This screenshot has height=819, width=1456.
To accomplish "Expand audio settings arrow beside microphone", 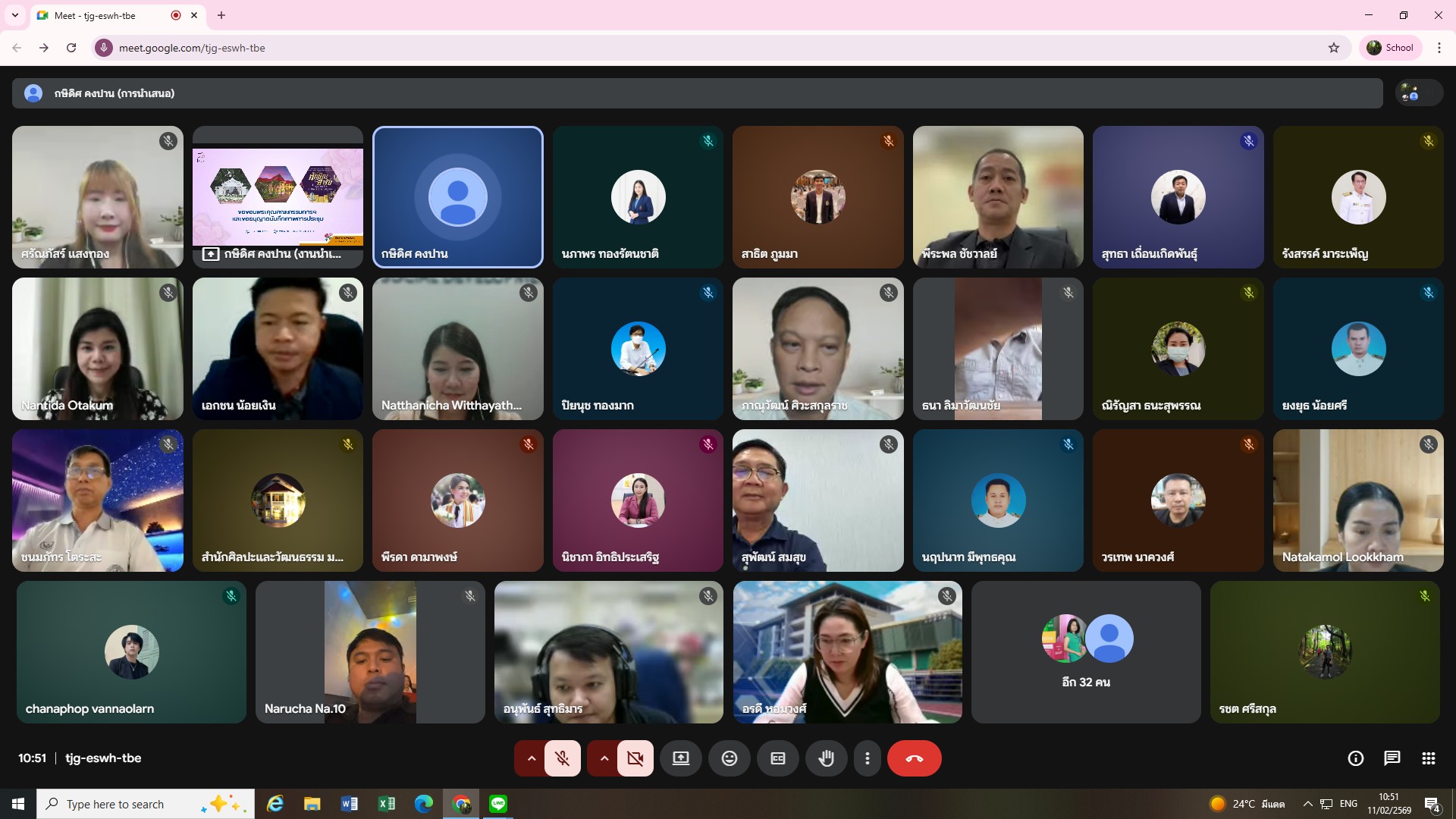I will [x=531, y=758].
